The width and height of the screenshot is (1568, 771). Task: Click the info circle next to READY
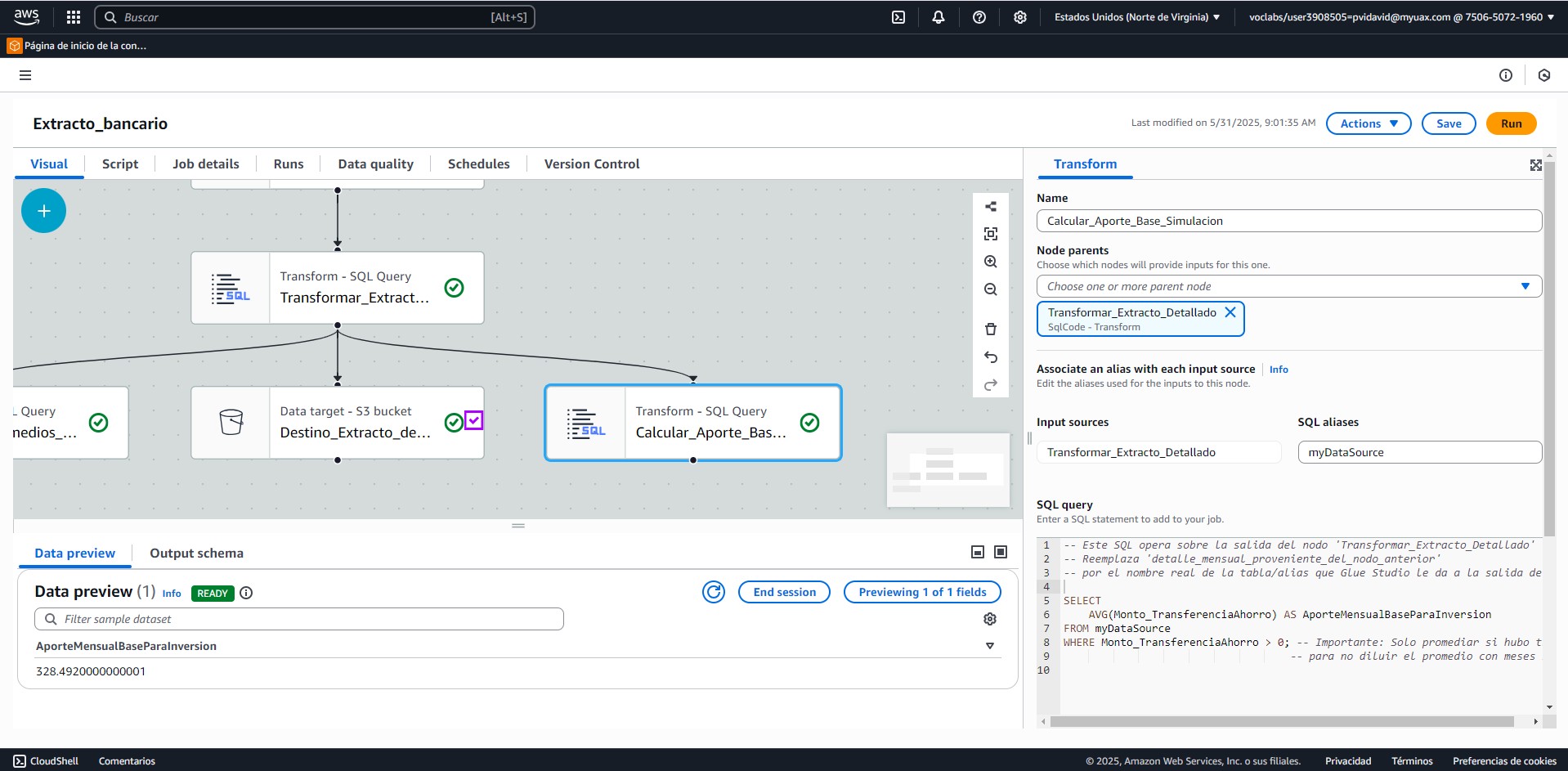pyautogui.click(x=246, y=593)
